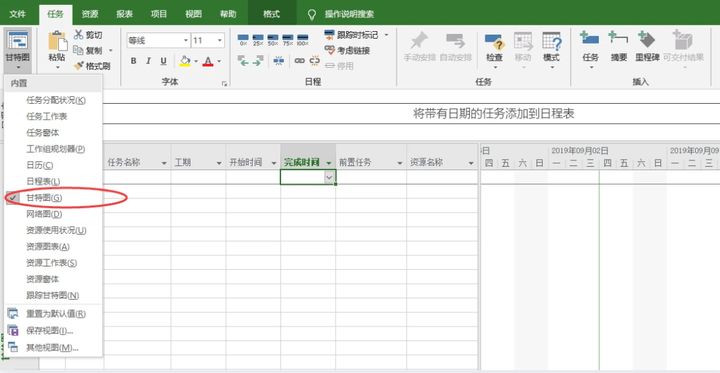Click the Inactivate (停用) button
The height and width of the screenshot is (373, 720).
click(339, 66)
